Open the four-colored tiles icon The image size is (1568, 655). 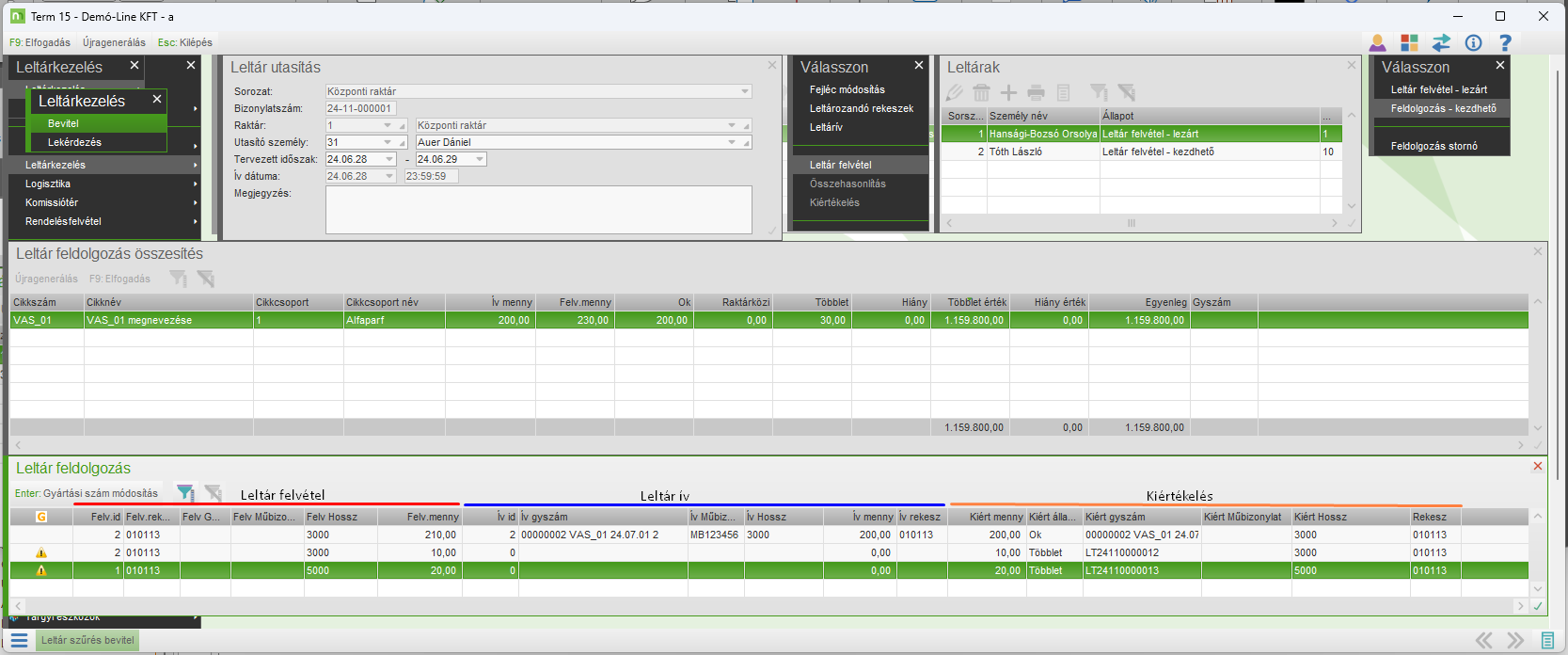[1409, 42]
